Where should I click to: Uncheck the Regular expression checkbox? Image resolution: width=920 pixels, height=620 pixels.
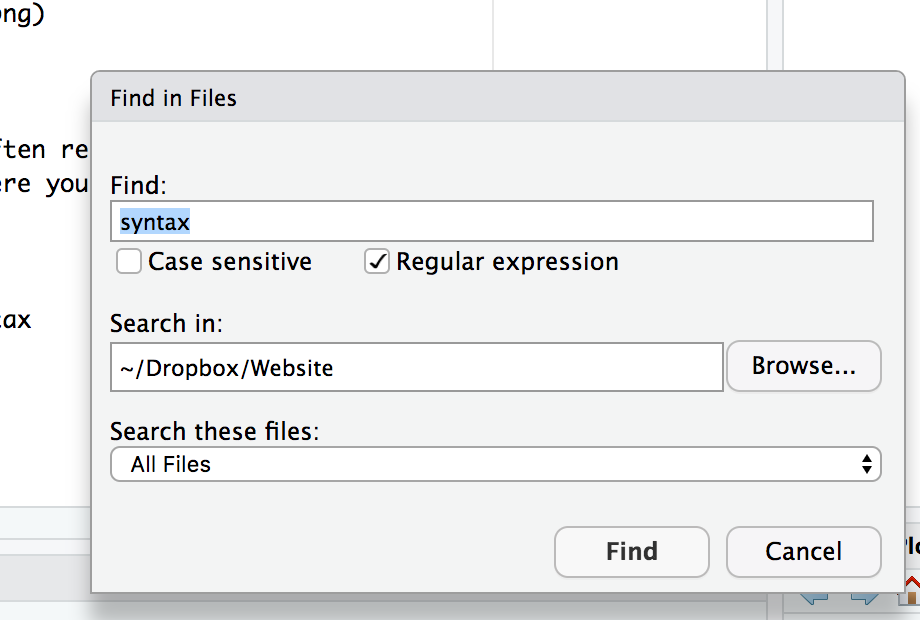click(376, 262)
